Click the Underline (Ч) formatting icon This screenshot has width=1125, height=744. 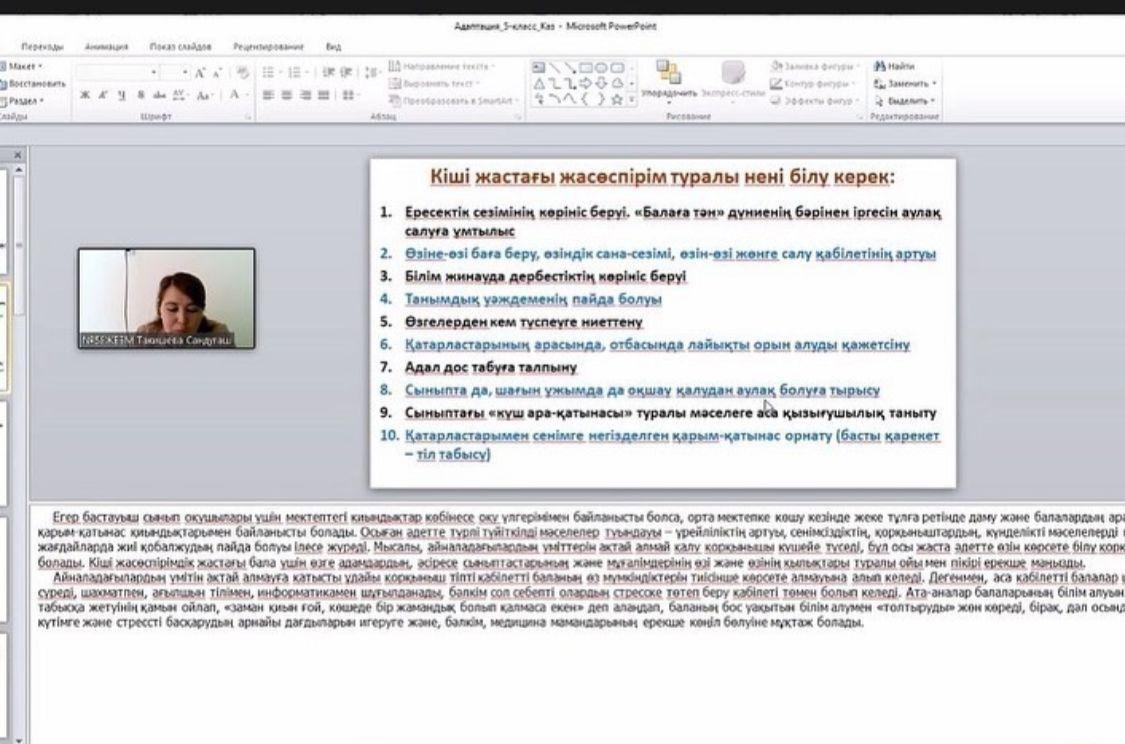(120, 95)
